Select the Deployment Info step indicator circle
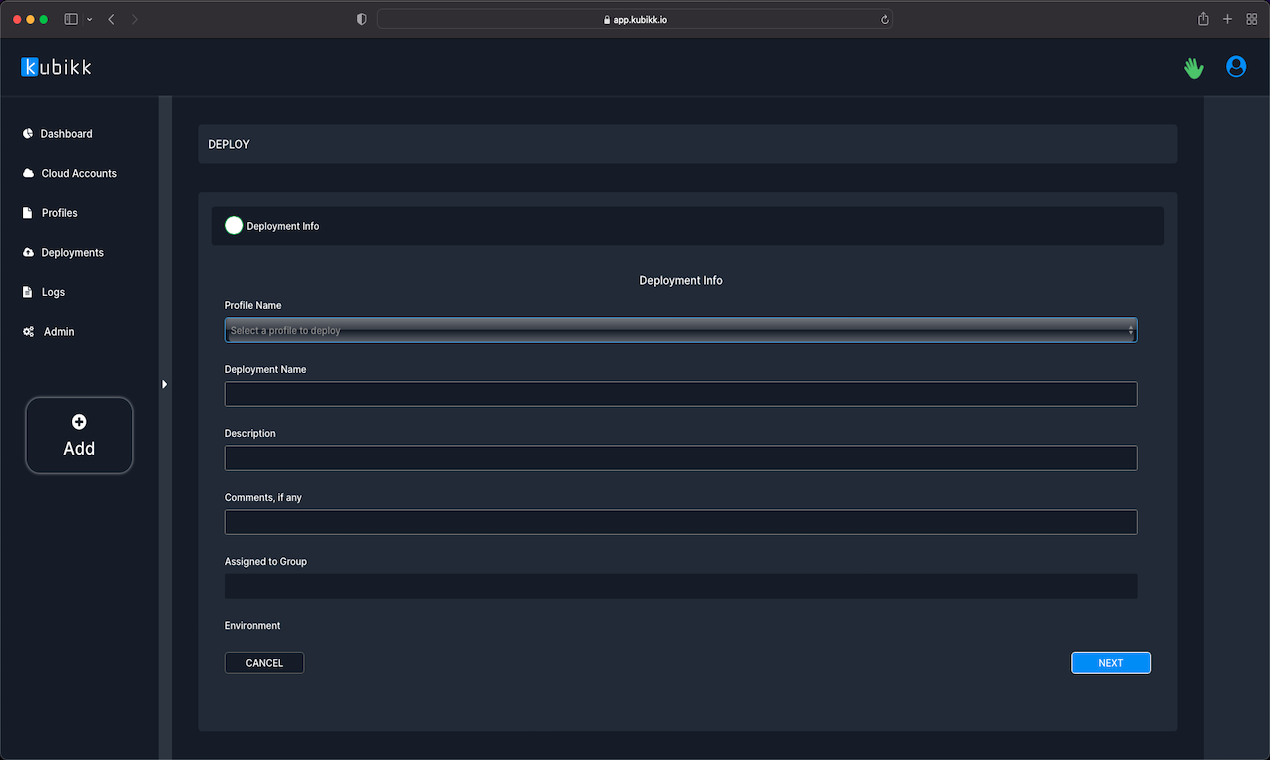This screenshot has width=1270, height=760. click(x=233, y=225)
